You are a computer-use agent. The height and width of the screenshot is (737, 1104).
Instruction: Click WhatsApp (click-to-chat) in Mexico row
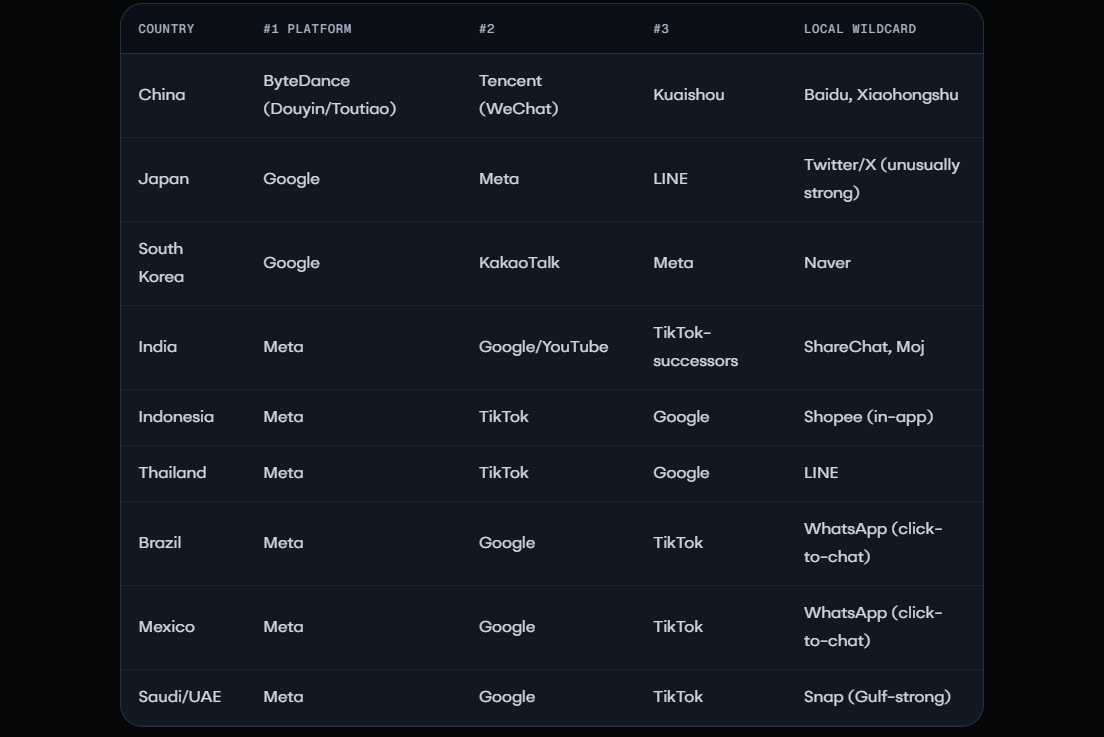click(x=873, y=627)
